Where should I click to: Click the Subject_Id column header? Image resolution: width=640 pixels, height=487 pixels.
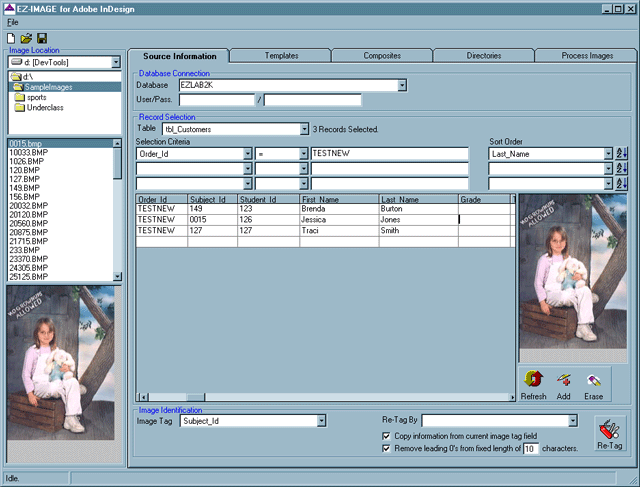click(212, 199)
